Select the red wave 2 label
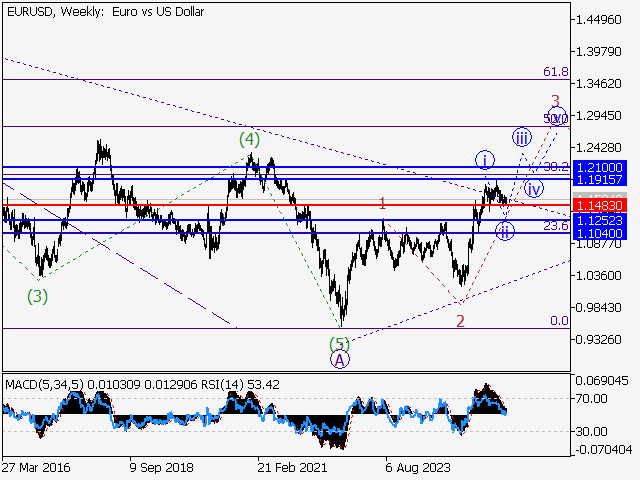This screenshot has height=480, width=640. (460, 321)
